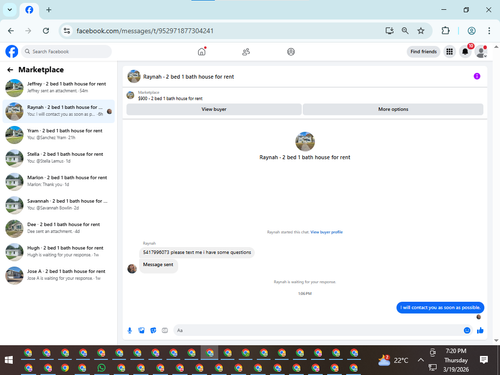Open the Windows Start menu

tap(9, 360)
